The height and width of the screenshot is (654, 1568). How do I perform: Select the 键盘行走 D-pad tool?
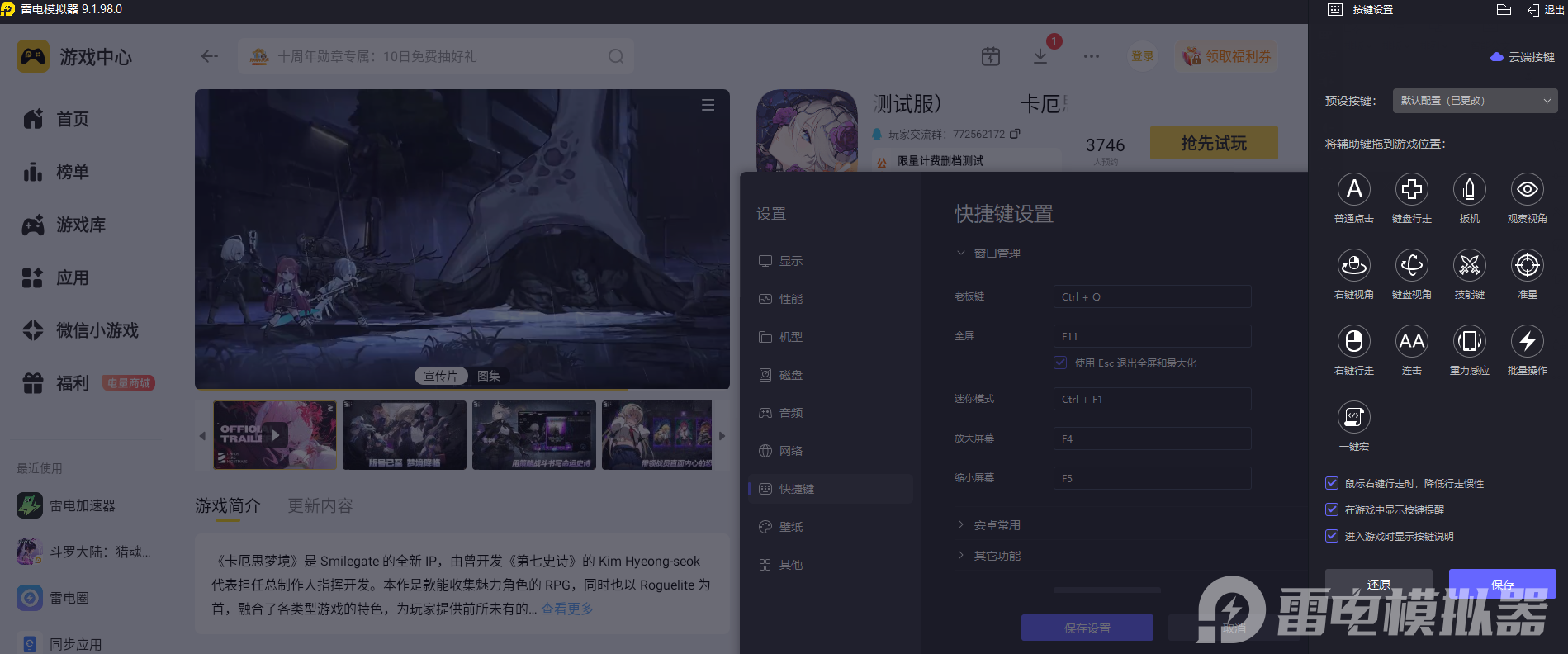1412,190
